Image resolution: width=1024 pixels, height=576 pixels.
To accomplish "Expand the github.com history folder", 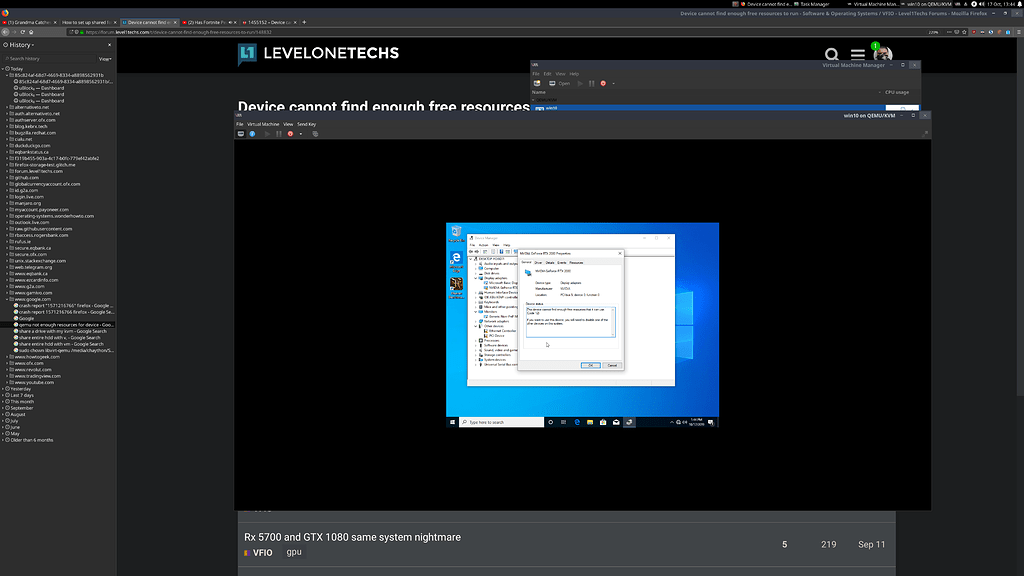I will click(27, 177).
